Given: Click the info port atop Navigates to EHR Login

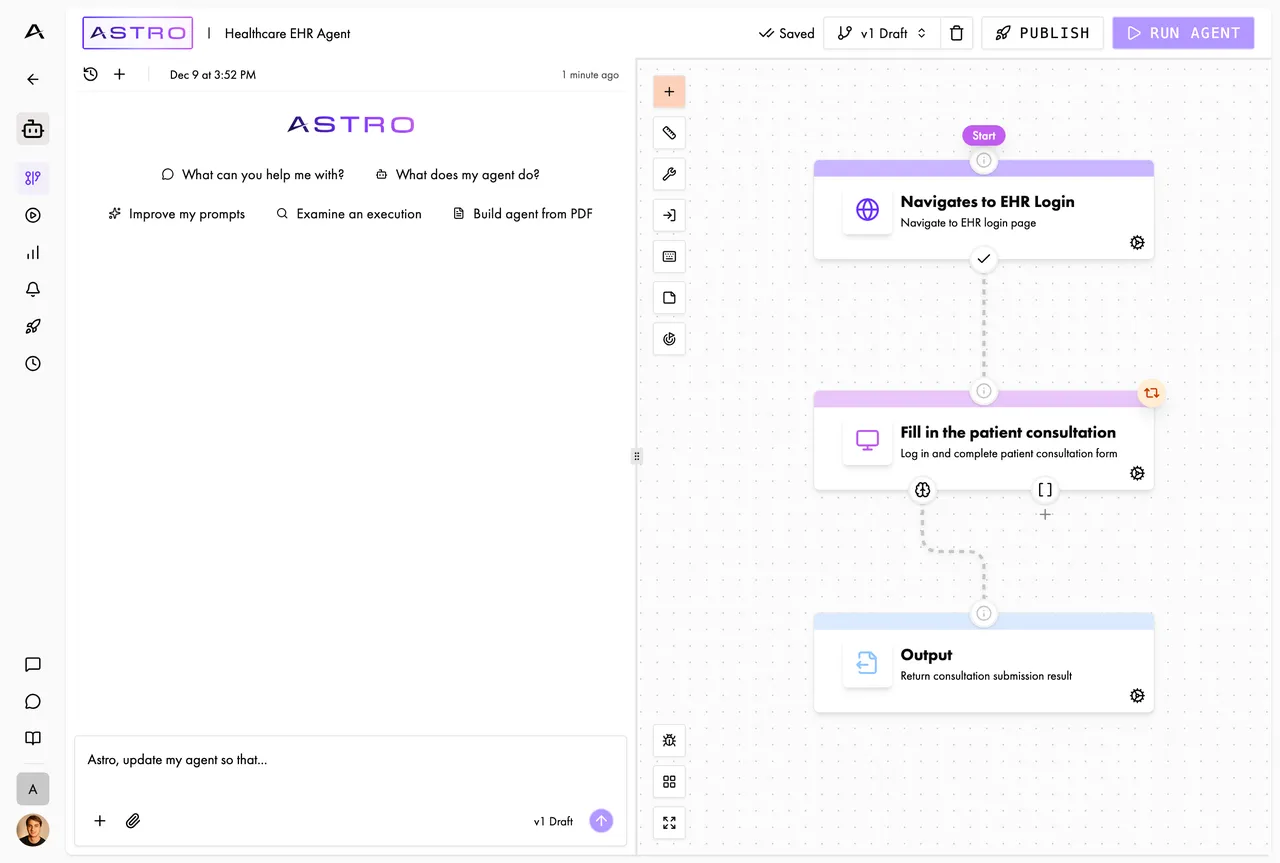Looking at the screenshot, I should tap(984, 160).
